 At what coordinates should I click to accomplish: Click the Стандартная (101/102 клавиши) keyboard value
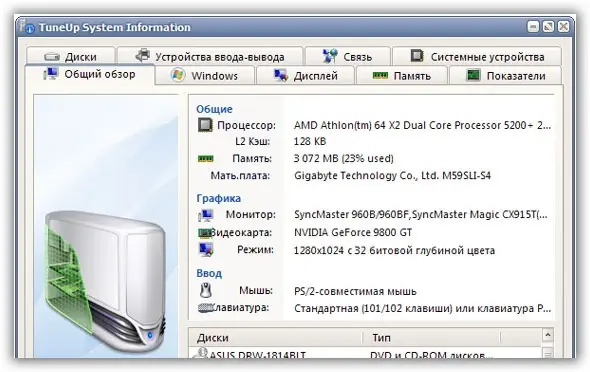(423, 309)
